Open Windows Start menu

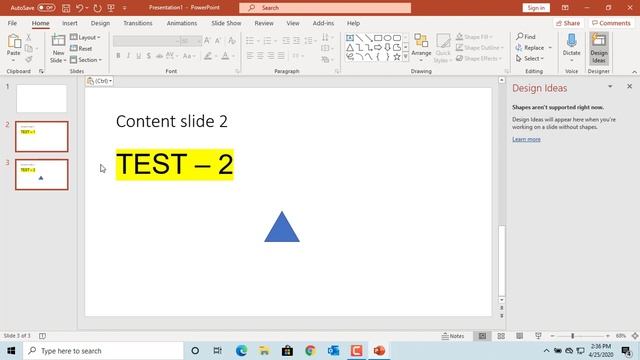[x=11, y=351]
